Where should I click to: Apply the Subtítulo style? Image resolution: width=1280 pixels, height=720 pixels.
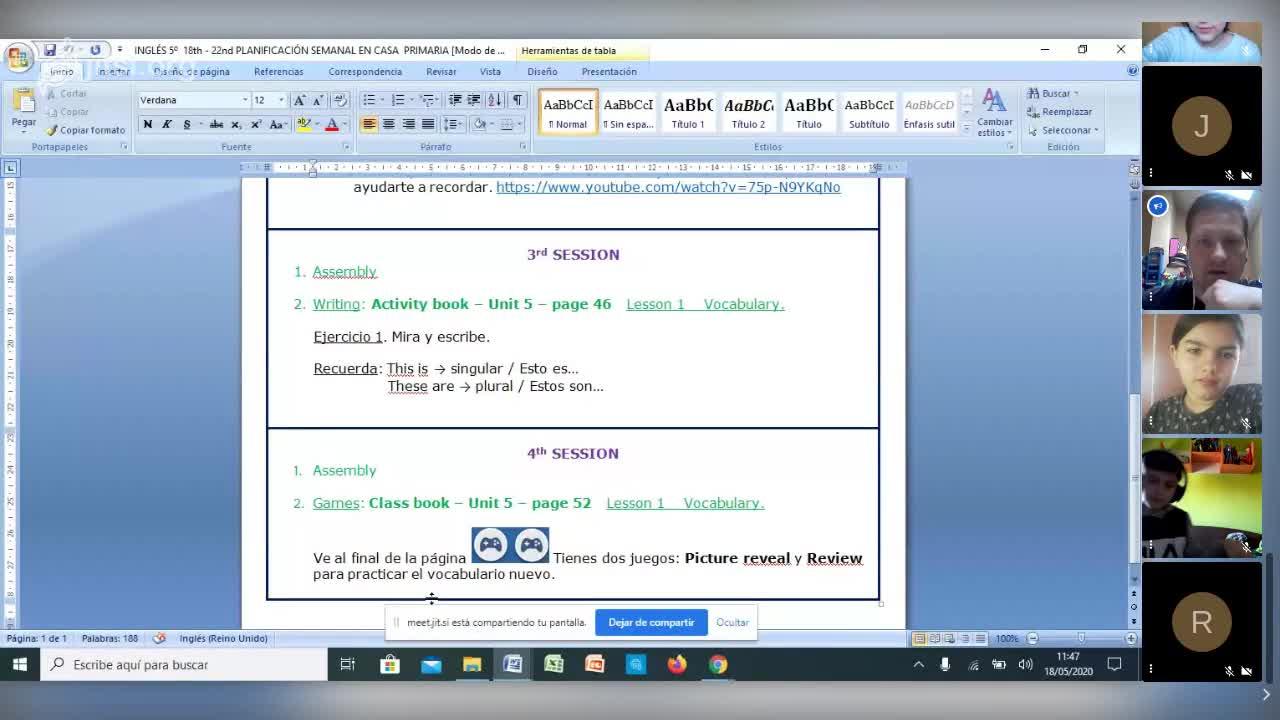(x=869, y=112)
